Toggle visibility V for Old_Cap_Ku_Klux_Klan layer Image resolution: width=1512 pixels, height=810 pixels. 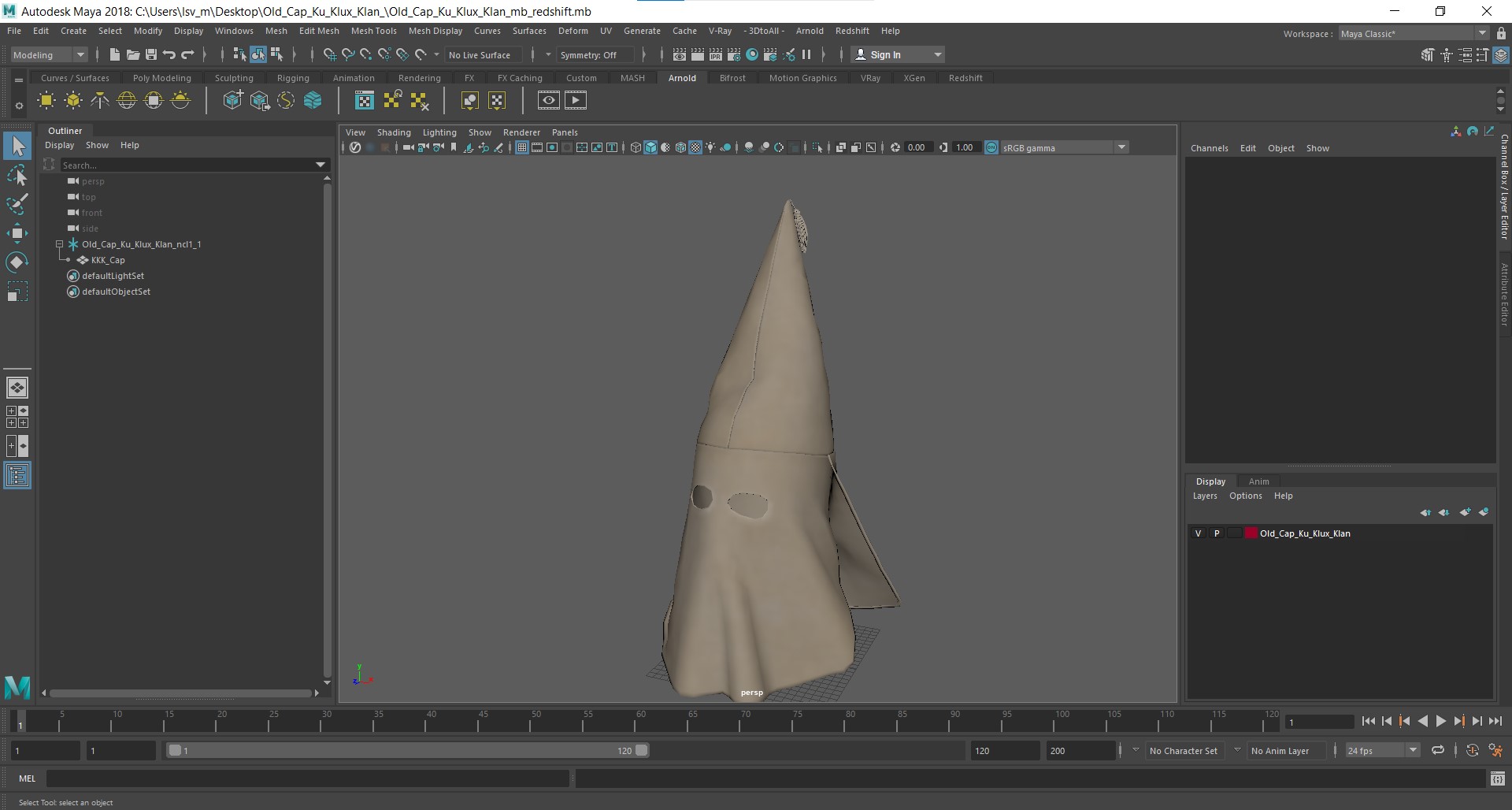click(x=1199, y=533)
